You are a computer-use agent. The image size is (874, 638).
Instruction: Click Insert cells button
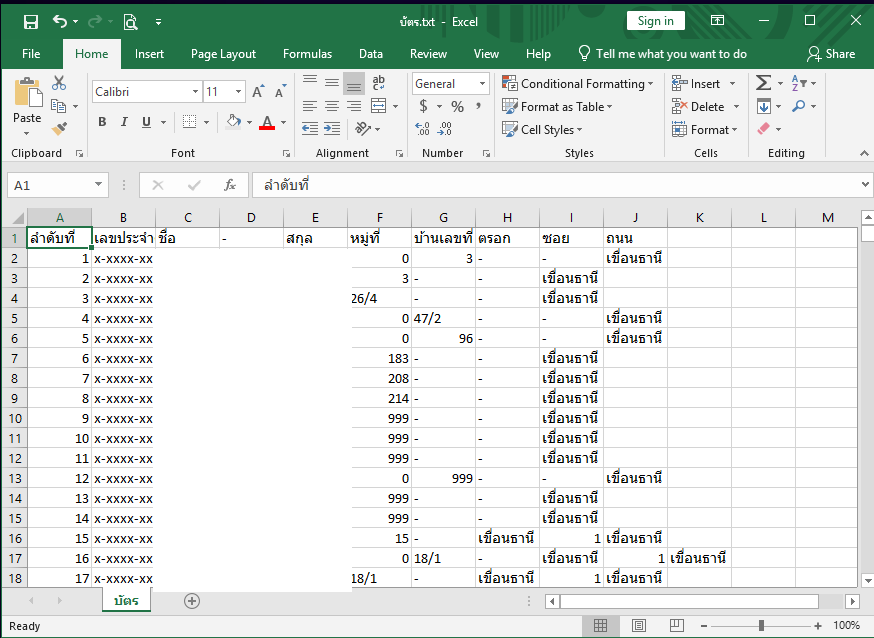click(696, 84)
